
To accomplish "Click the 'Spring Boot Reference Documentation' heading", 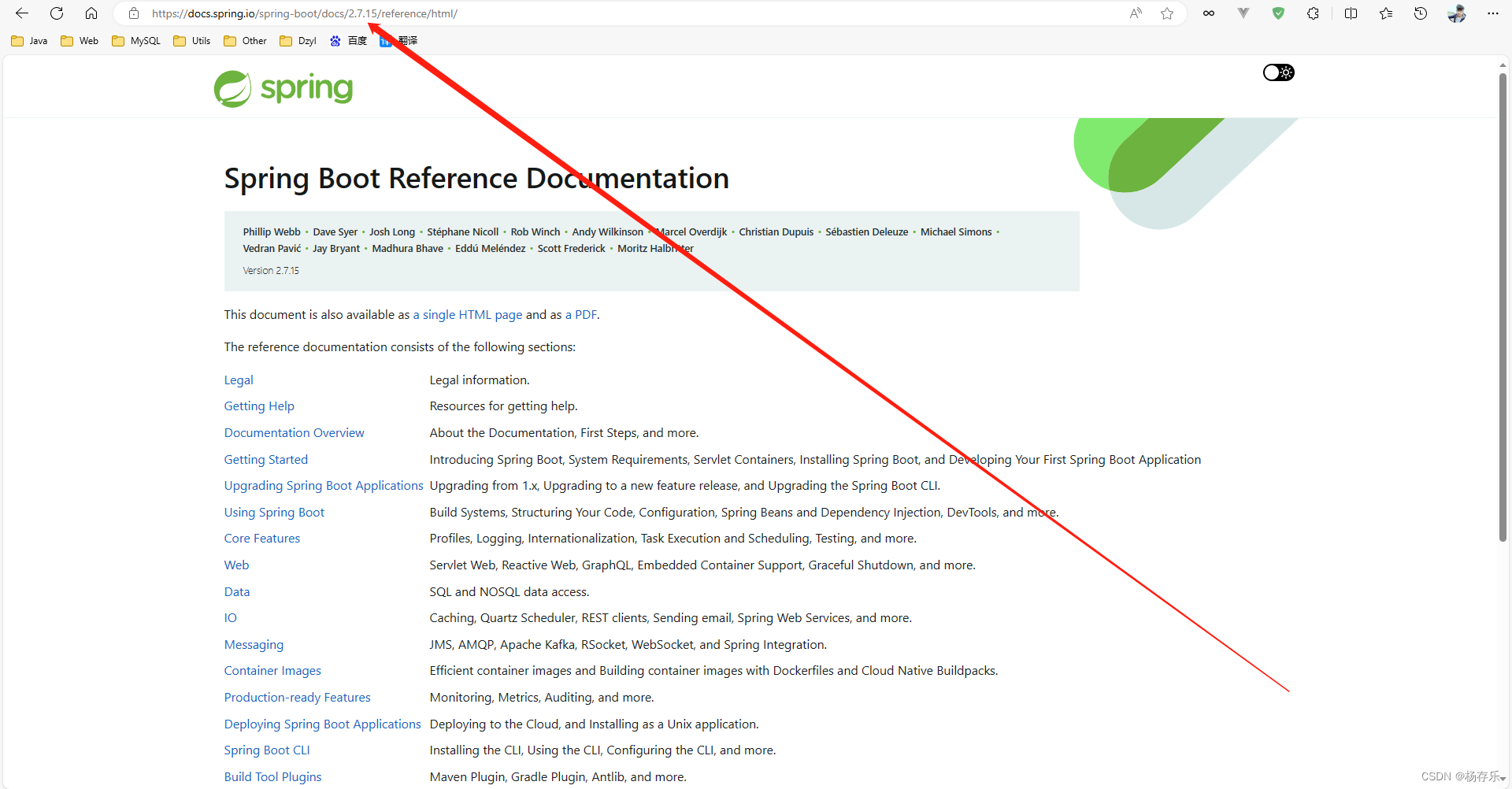I will 476,179.
